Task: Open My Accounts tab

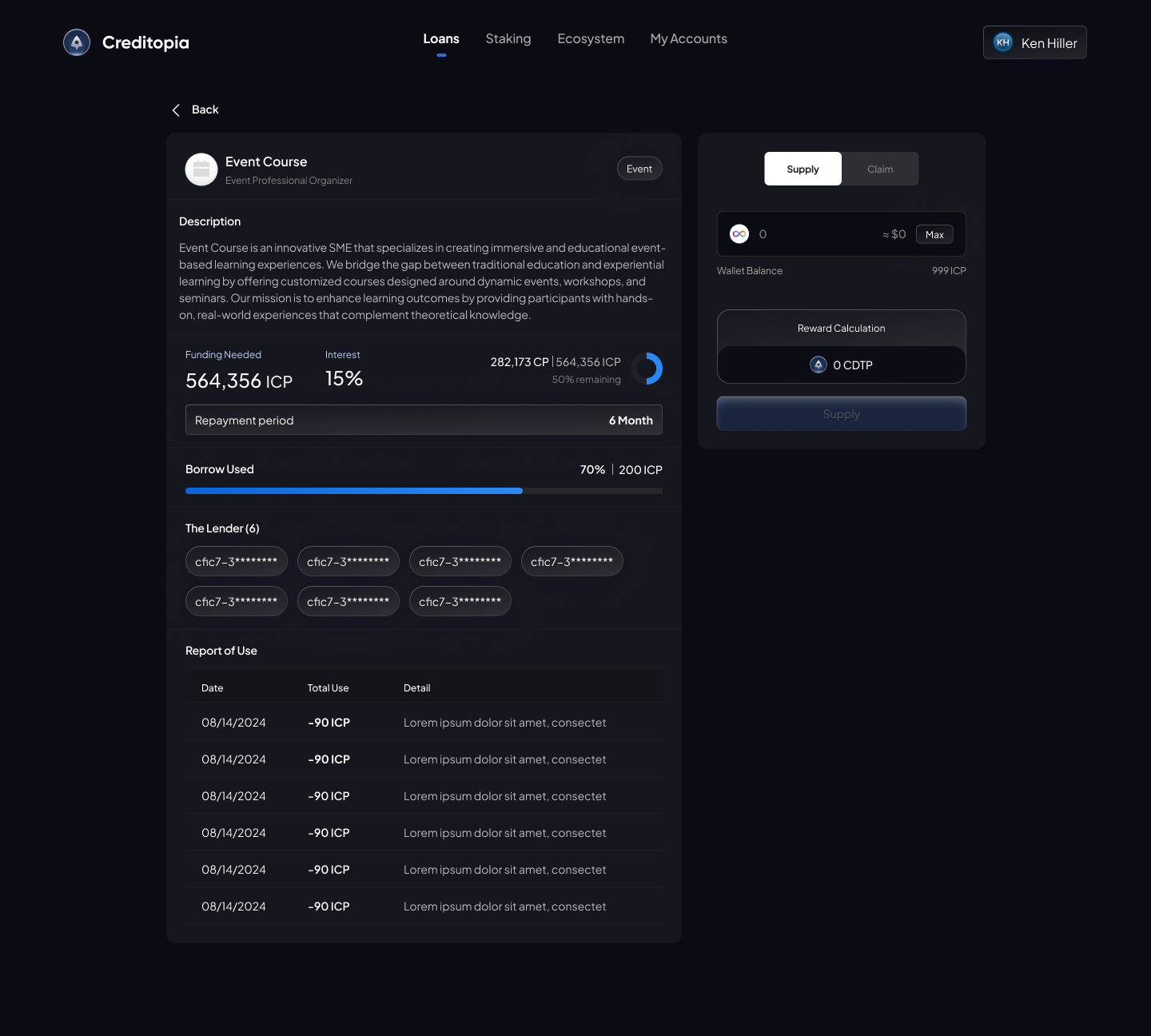Action: pyautogui.click(x=689, y=39)
